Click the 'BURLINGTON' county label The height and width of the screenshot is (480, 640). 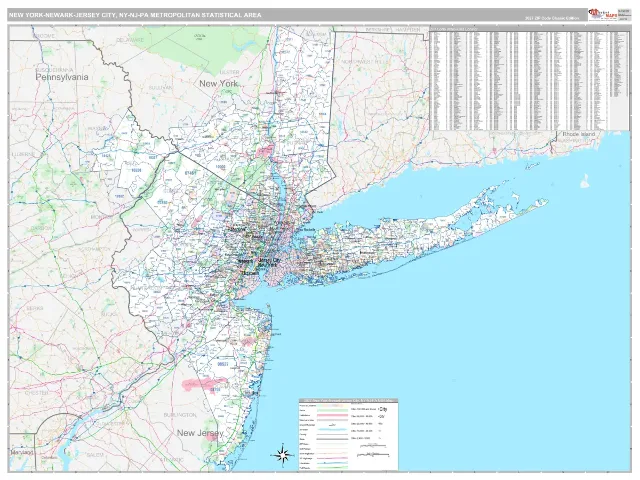(180, 415)
